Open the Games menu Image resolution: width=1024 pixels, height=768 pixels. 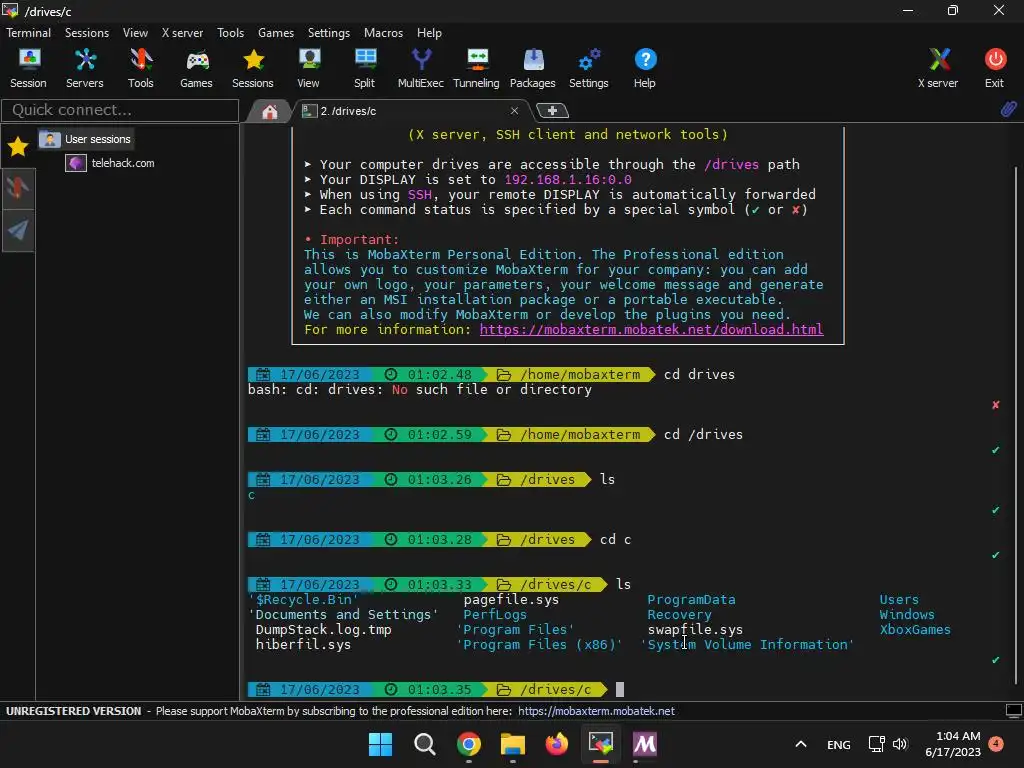click(x=276, y=33)
